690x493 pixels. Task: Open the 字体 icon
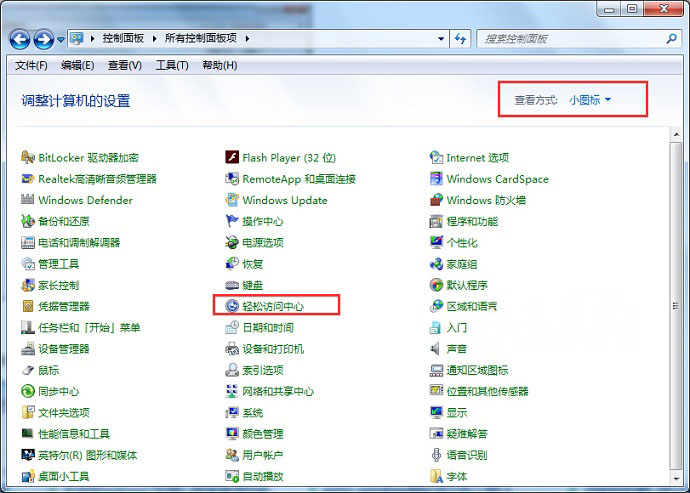pos(436,476)
